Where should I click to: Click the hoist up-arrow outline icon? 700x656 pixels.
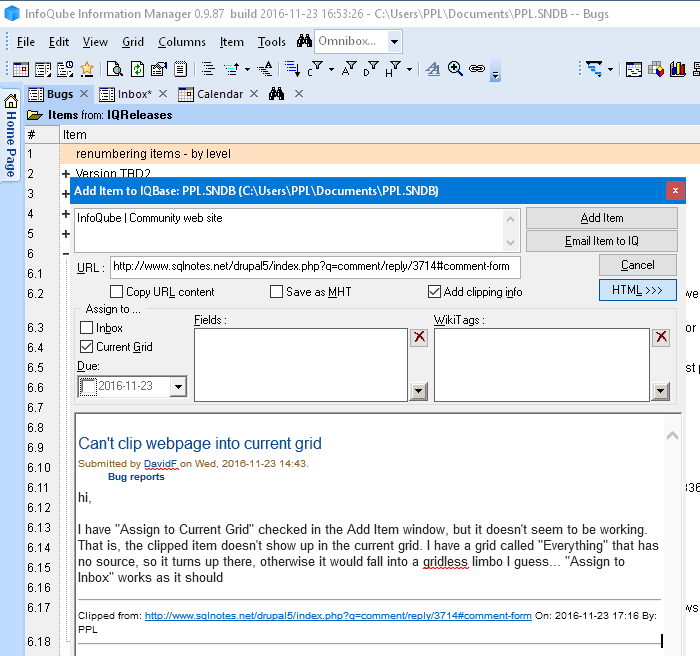click(x=232, y=69)
